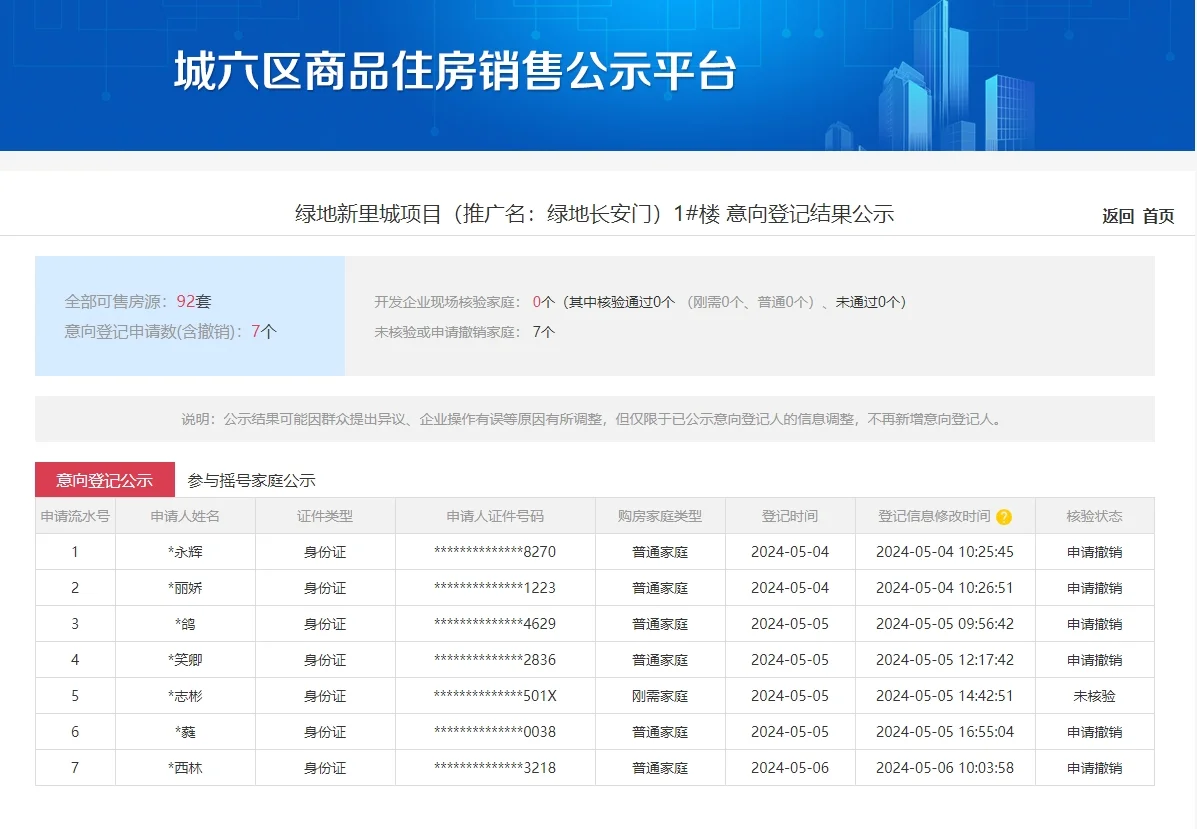Click registration date 2024-05-06 in row 7
This screenshot has width=1197, height=829.
pyautogui.click(x=789, y=767)
